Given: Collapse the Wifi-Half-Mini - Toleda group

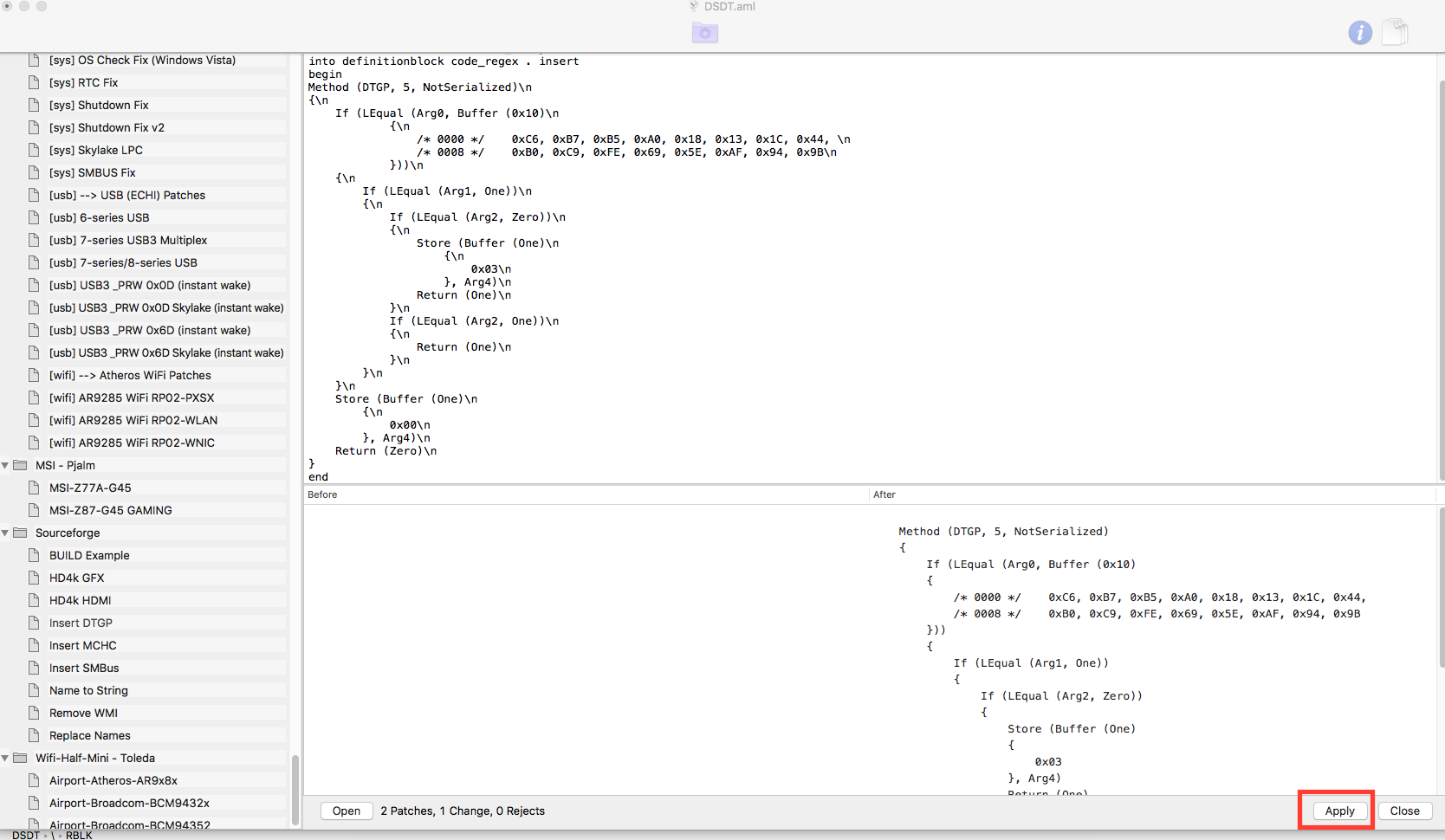Looking at the screenshot, I should pos(5,759).
